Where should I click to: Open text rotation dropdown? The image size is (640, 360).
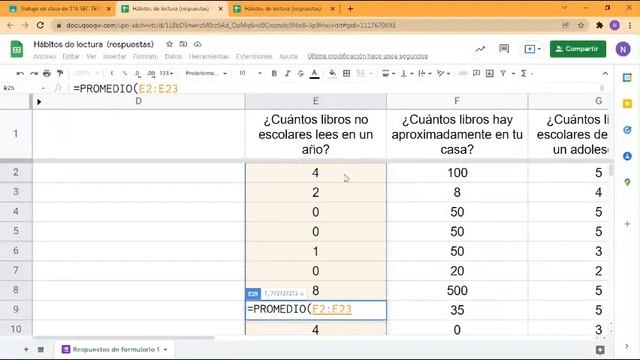coord(443,73)
